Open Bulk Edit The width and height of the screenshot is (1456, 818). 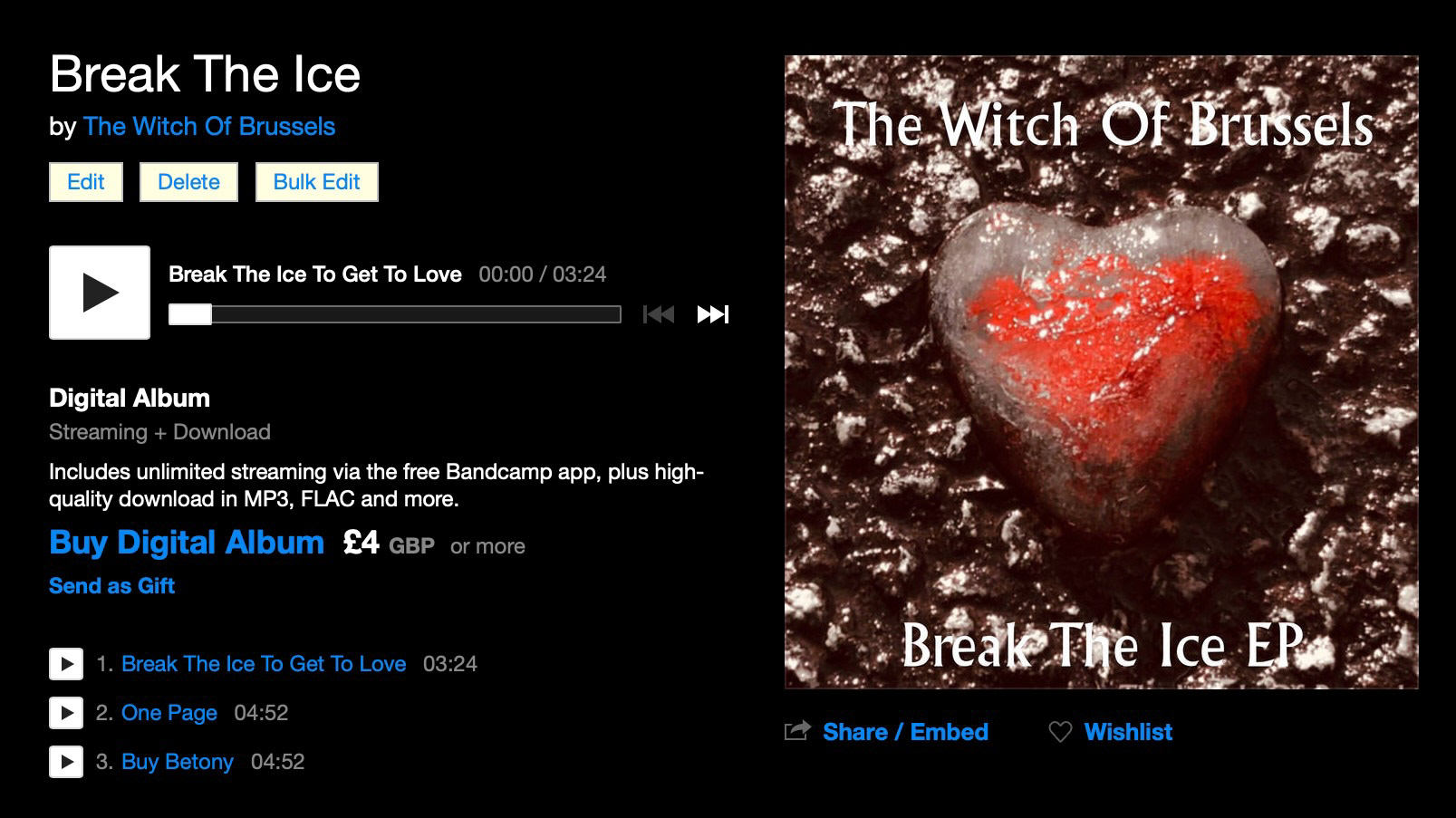317,182
